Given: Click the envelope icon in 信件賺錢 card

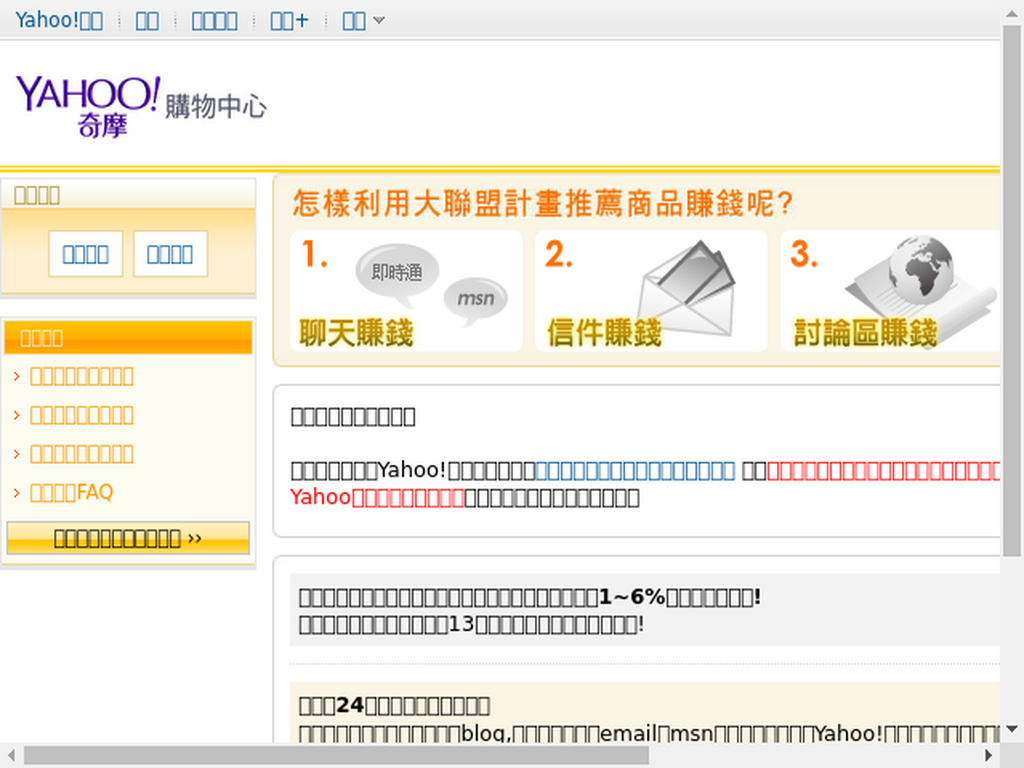Looking at the screenshot, I should tap(686, 288).
